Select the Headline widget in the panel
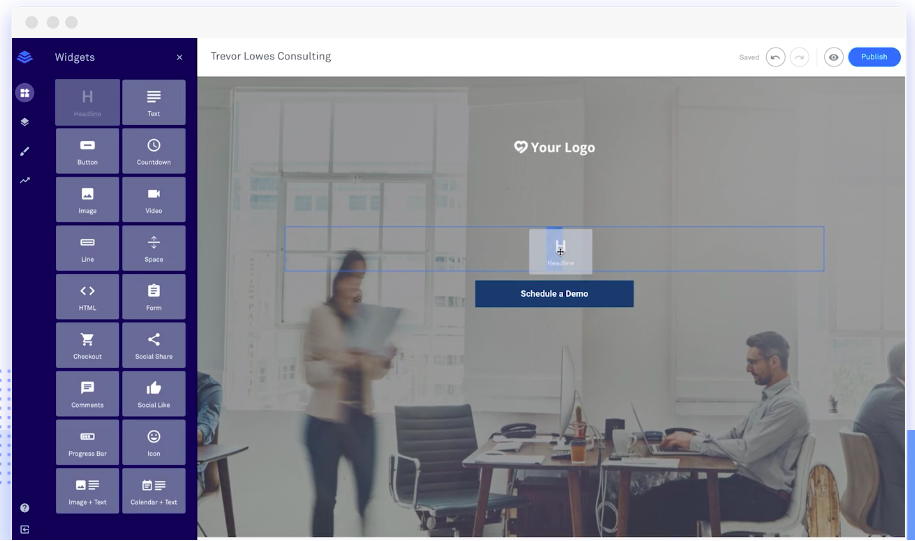Viewport: 915px width, 541px height. [88, 102]
